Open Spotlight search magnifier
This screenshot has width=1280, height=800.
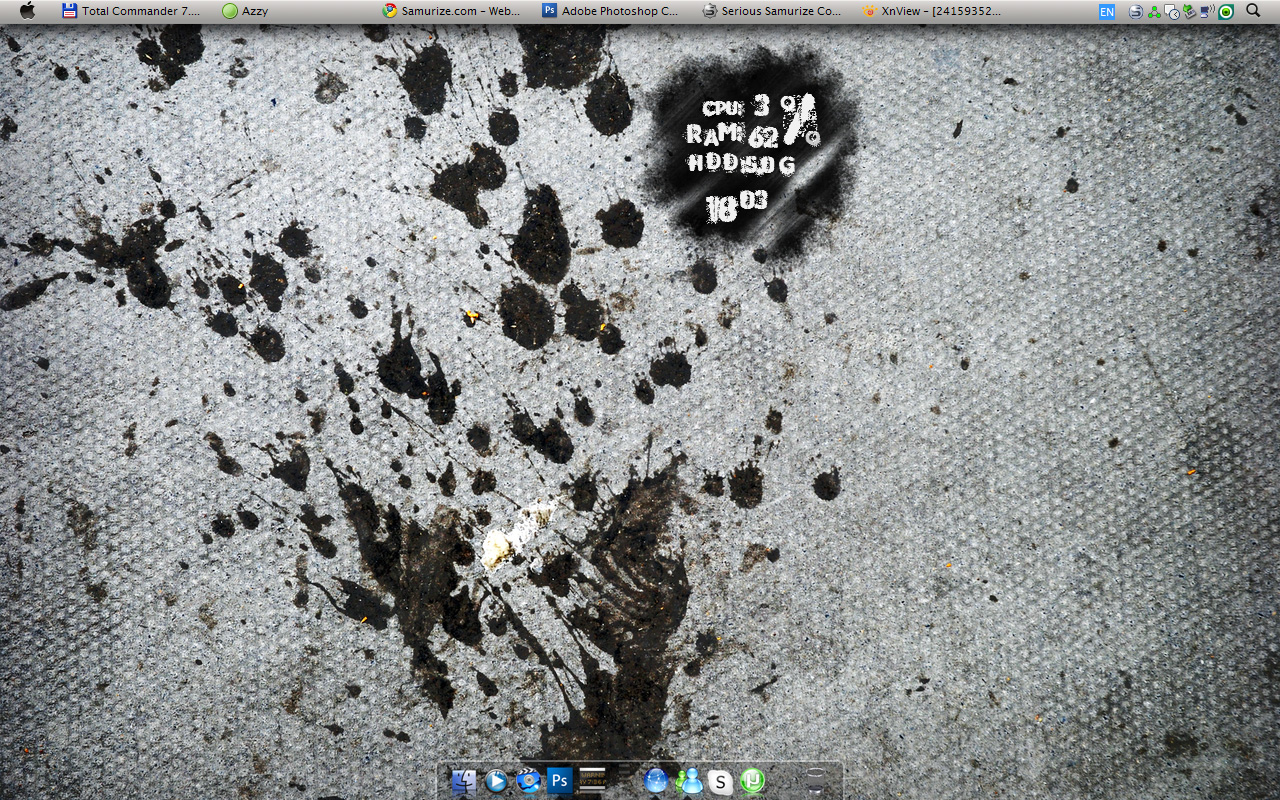[x=1253, y=11]
